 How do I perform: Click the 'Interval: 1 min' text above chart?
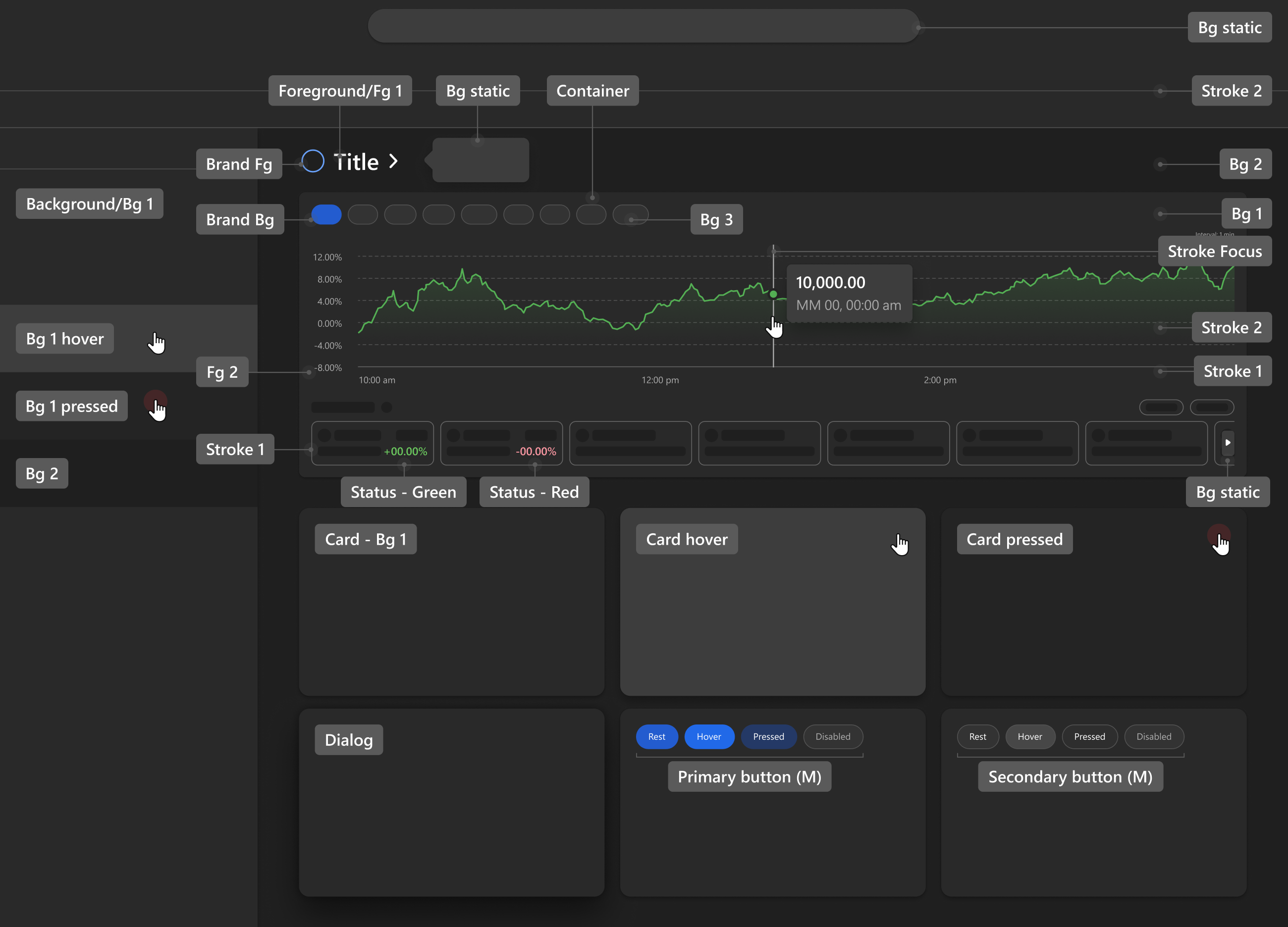tap(1214, 234)
